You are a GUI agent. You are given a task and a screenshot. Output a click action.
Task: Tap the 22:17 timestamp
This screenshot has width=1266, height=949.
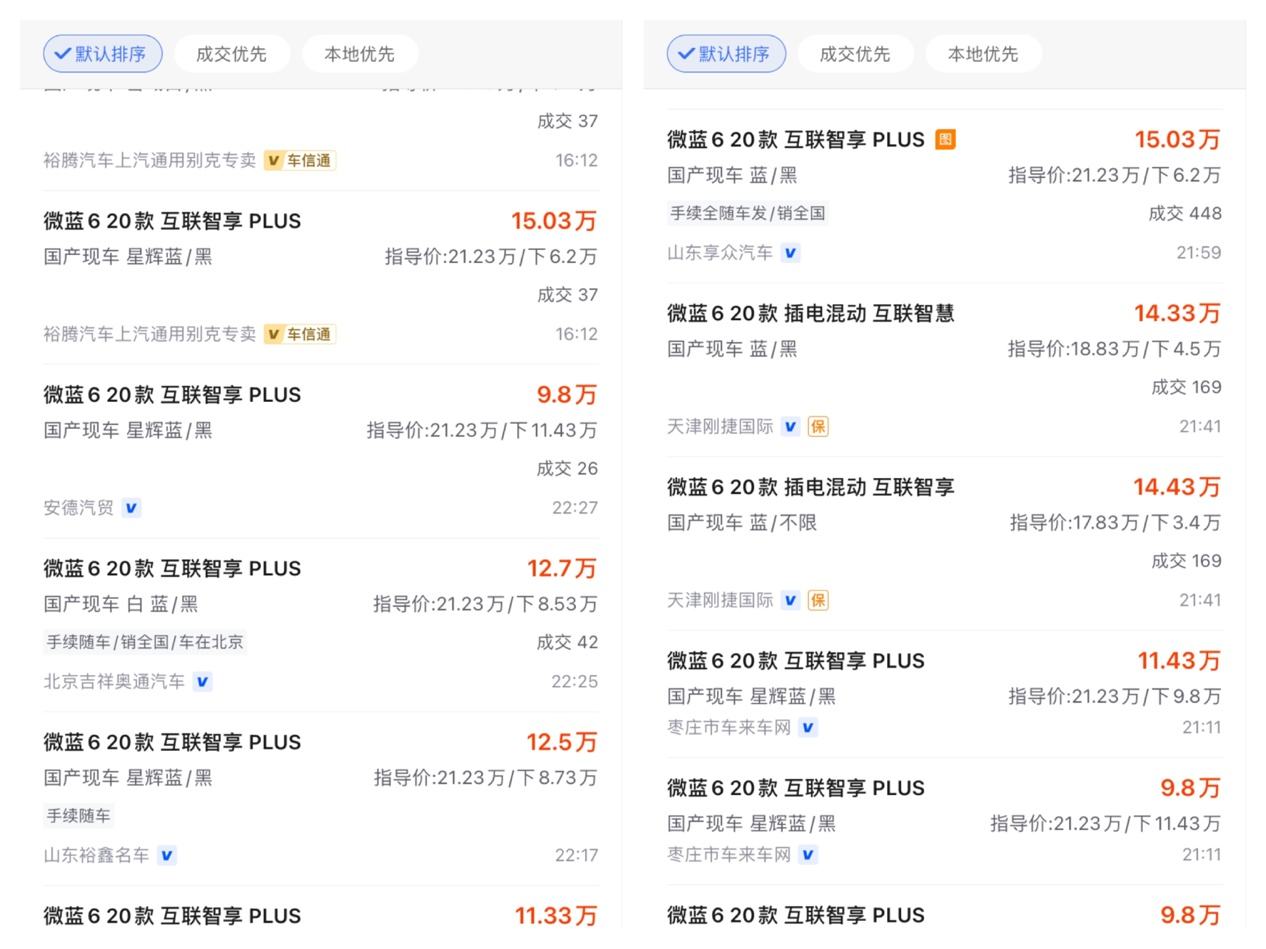(576, 856)
